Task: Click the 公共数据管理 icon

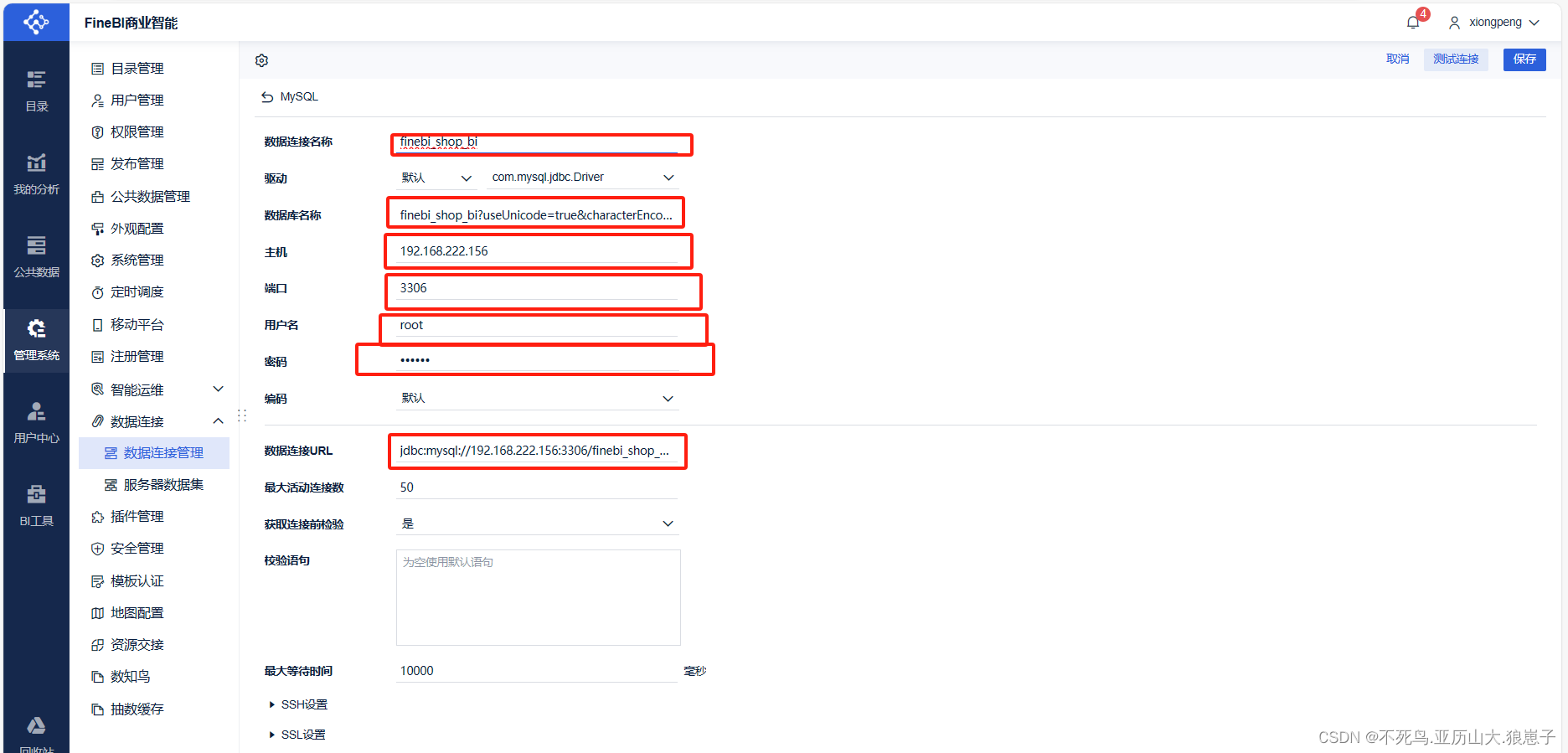Action: click(97, 197)
